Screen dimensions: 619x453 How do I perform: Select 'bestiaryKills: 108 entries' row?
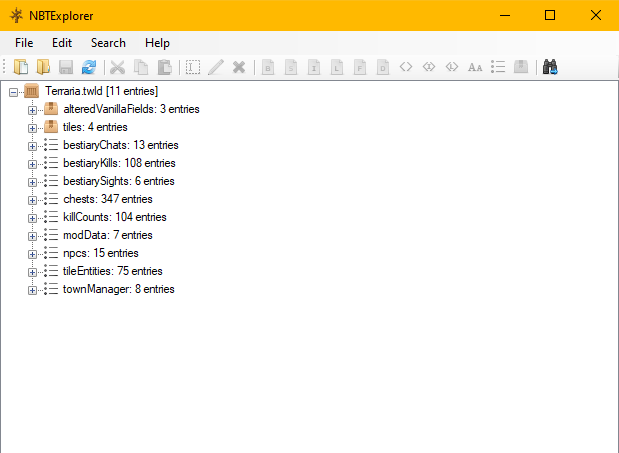coord(119,163)
